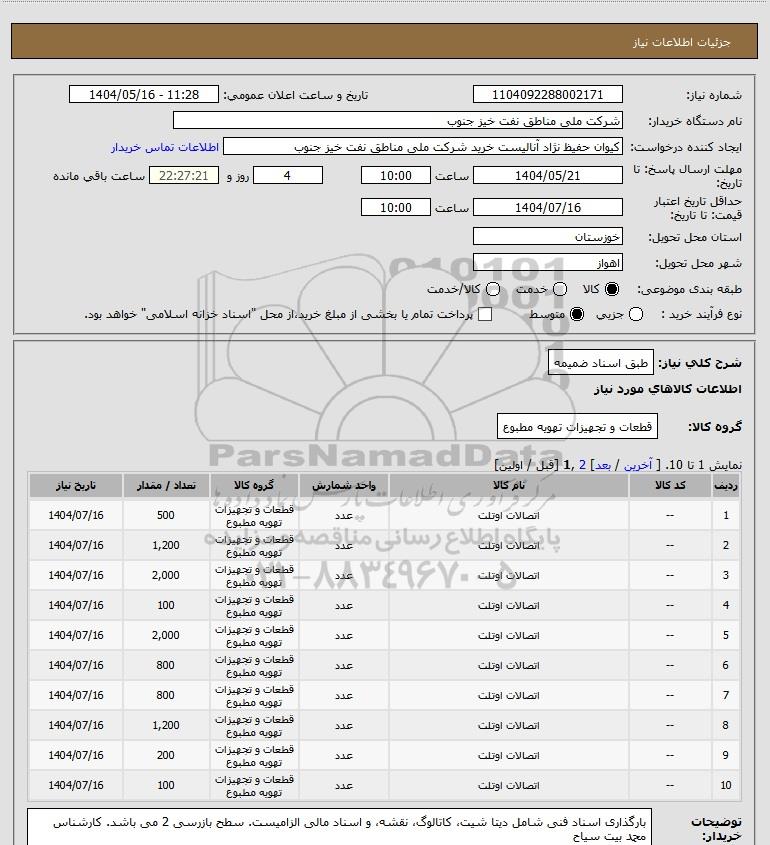Click the گروه کالا column header
Viewport: 770px width, 845px height.
click(x=254, y=485)
